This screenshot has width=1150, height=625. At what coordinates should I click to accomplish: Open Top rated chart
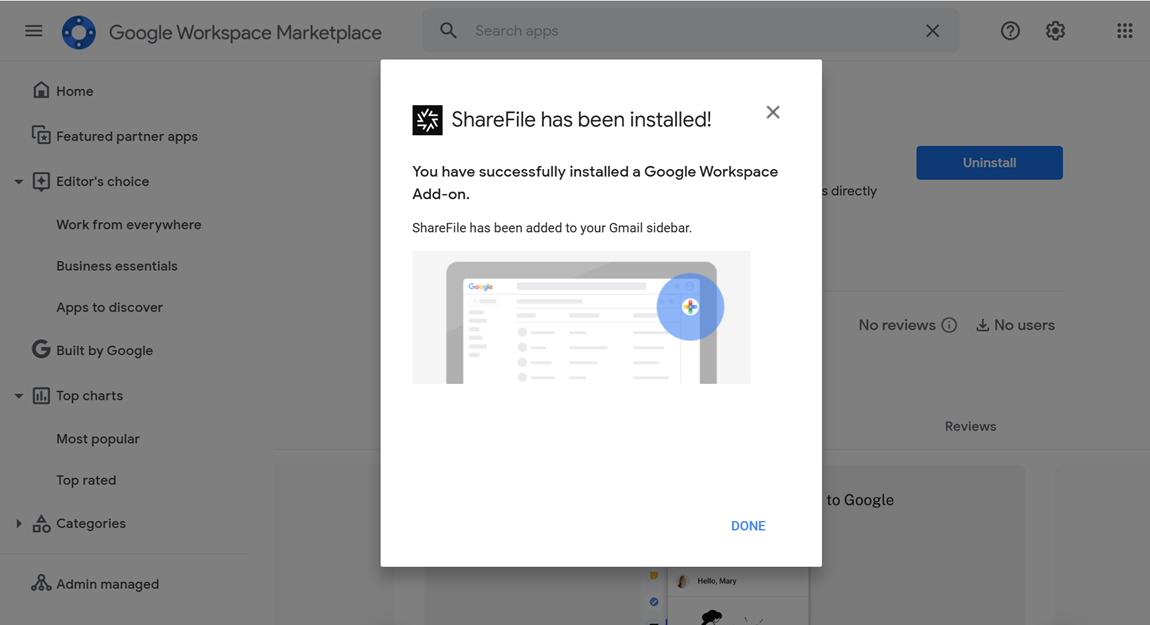point(86,480)
